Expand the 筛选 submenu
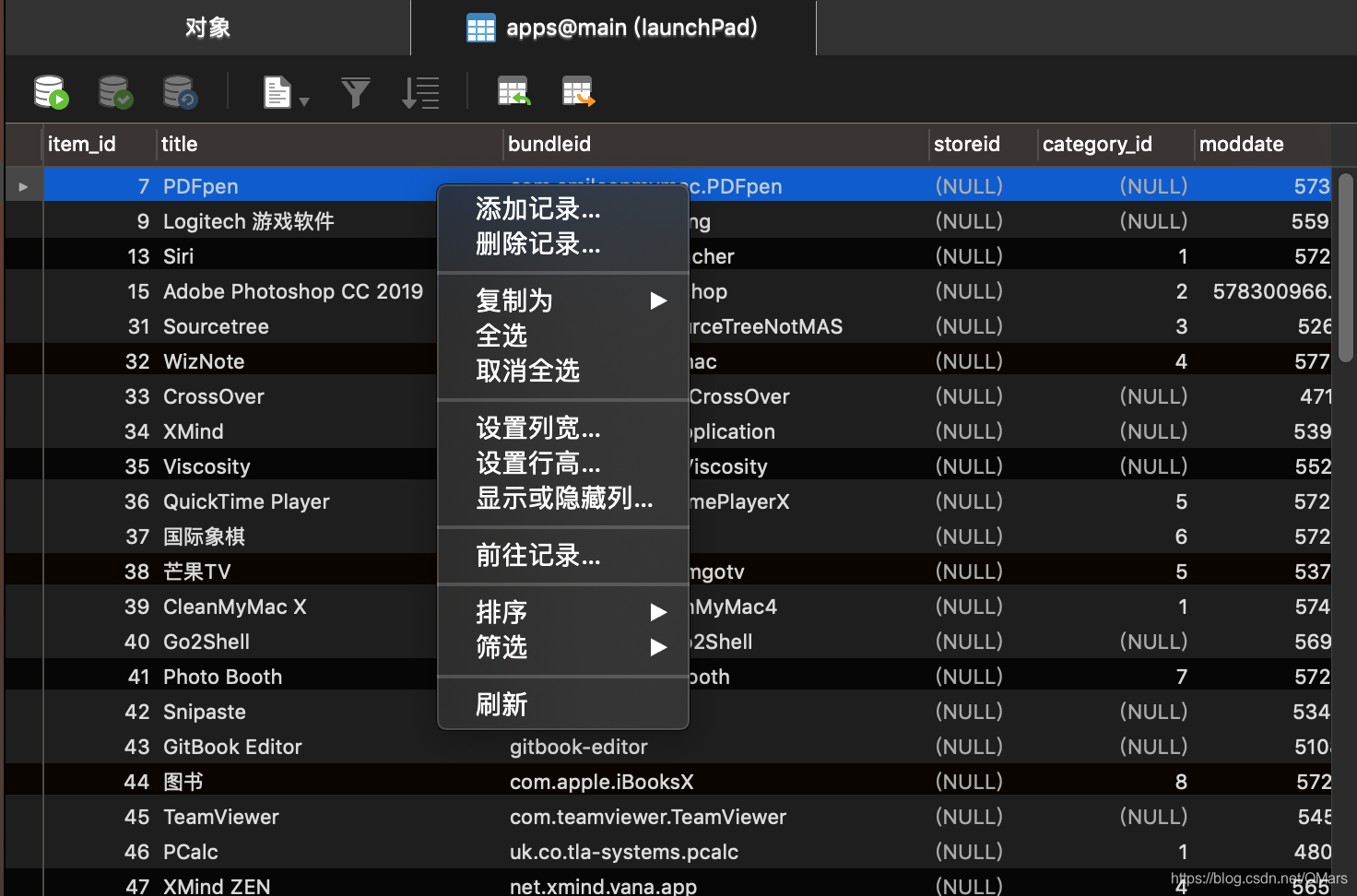Image resolution: width=1357 pixels, height=896 pixels. pyautogui.click(x=563, y=647)
